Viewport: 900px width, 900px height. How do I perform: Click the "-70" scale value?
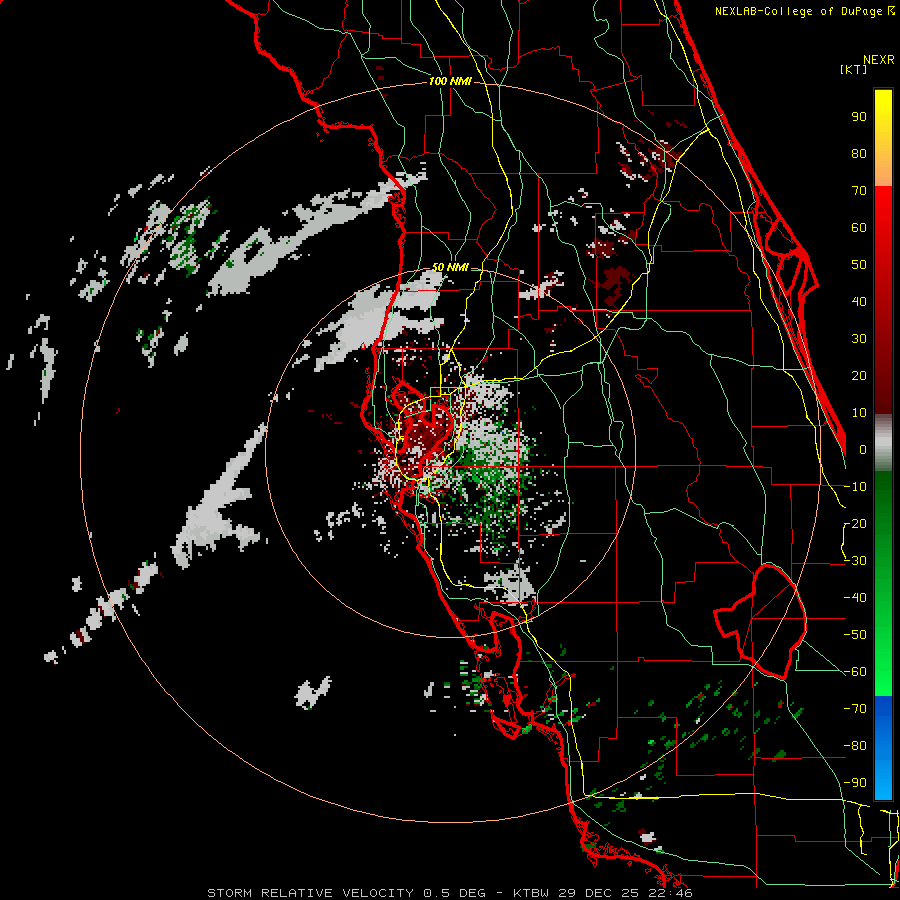[x=855, y=709]
